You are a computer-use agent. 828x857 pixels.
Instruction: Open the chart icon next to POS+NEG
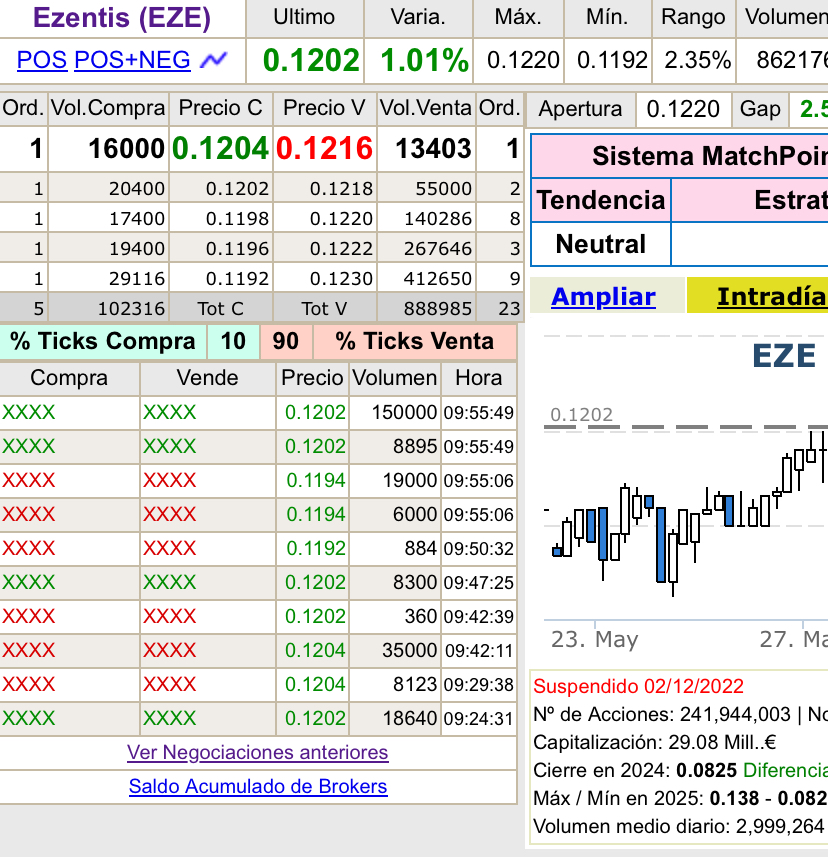213,60
